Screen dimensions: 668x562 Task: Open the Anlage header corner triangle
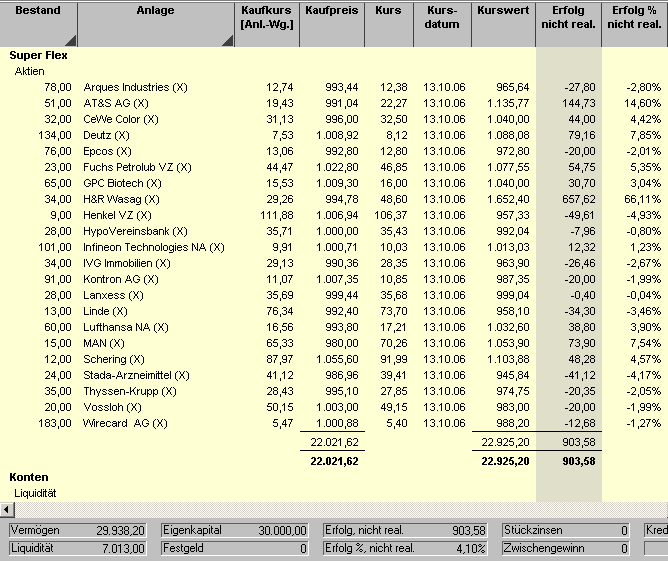[x=228, y=41]
